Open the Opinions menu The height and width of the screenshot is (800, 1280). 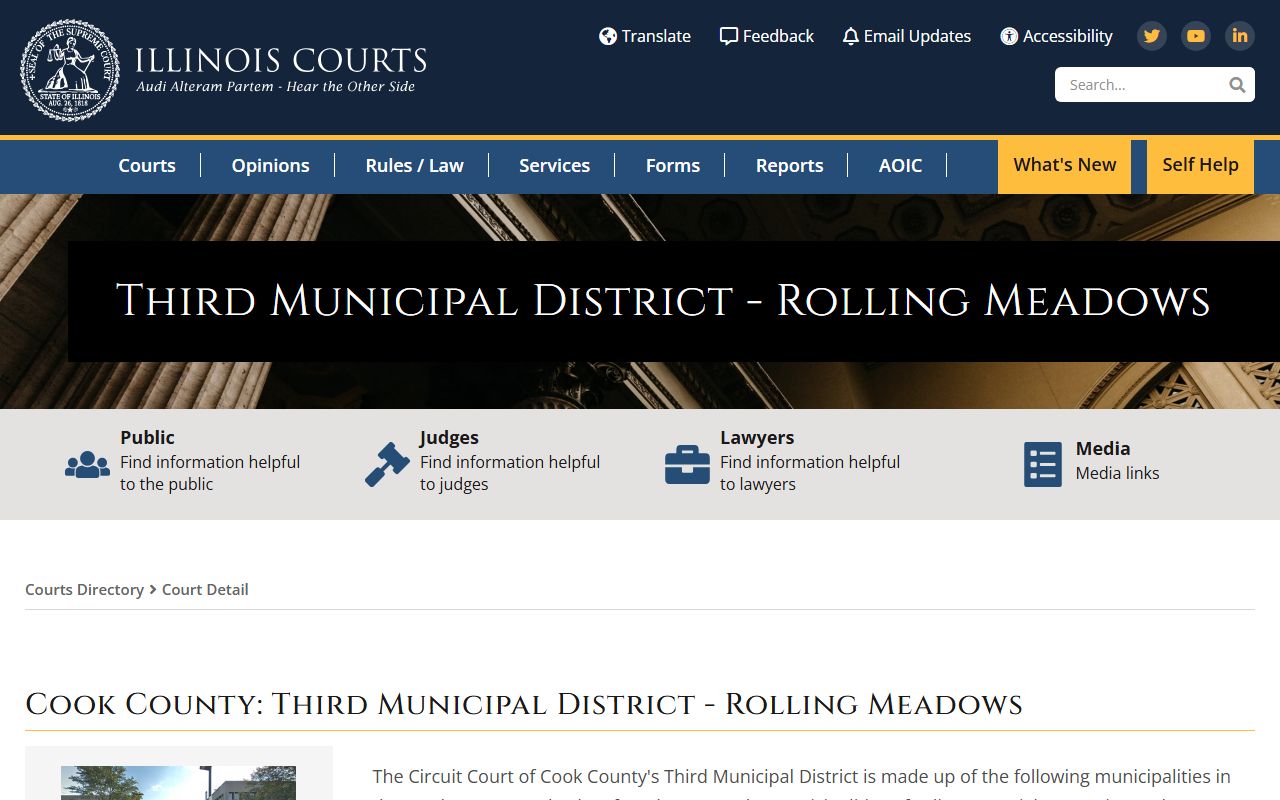[x=270, y=166]
